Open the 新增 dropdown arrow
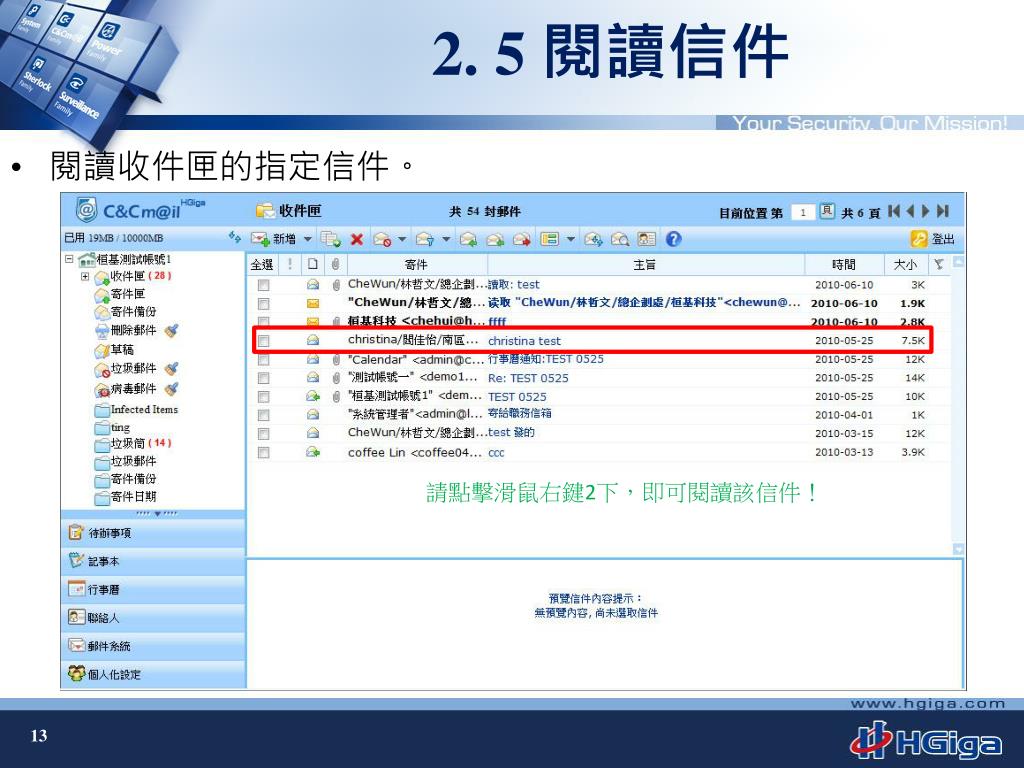The image size is (1024, 768). point(308,239)
